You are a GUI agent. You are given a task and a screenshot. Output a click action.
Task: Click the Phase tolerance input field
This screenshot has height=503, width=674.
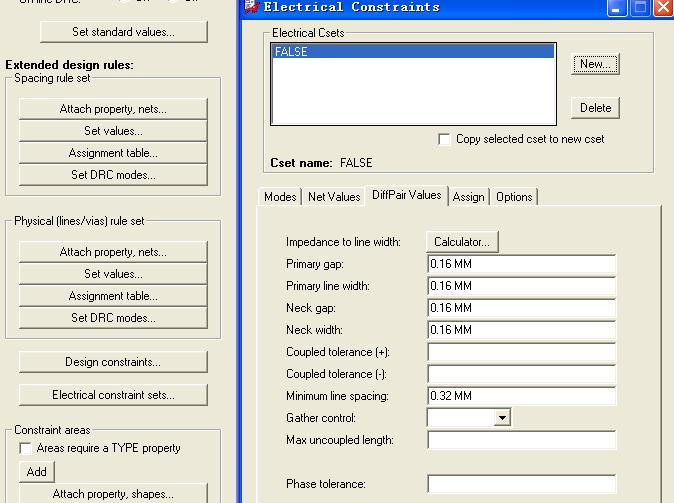[521, 484]
